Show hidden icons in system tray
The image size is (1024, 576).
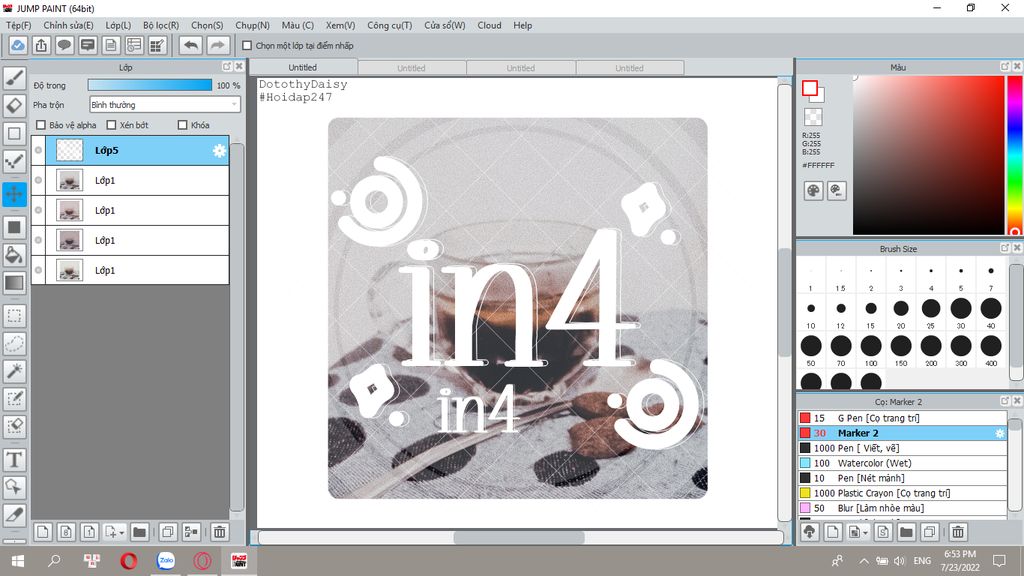[x=863, y=561]
